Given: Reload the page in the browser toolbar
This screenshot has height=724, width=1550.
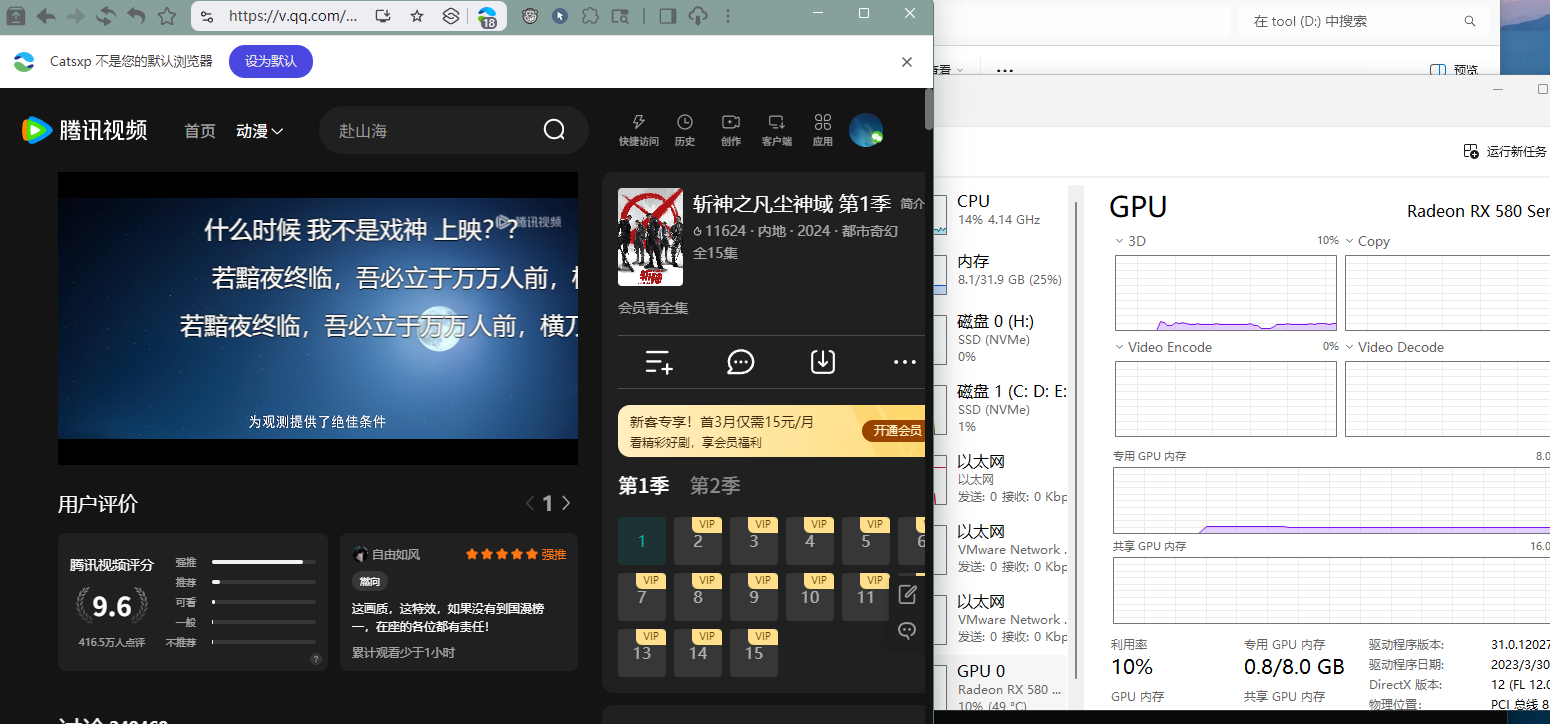Looking at the screenshot, I should pyautogui.click(x=105, y=16).
